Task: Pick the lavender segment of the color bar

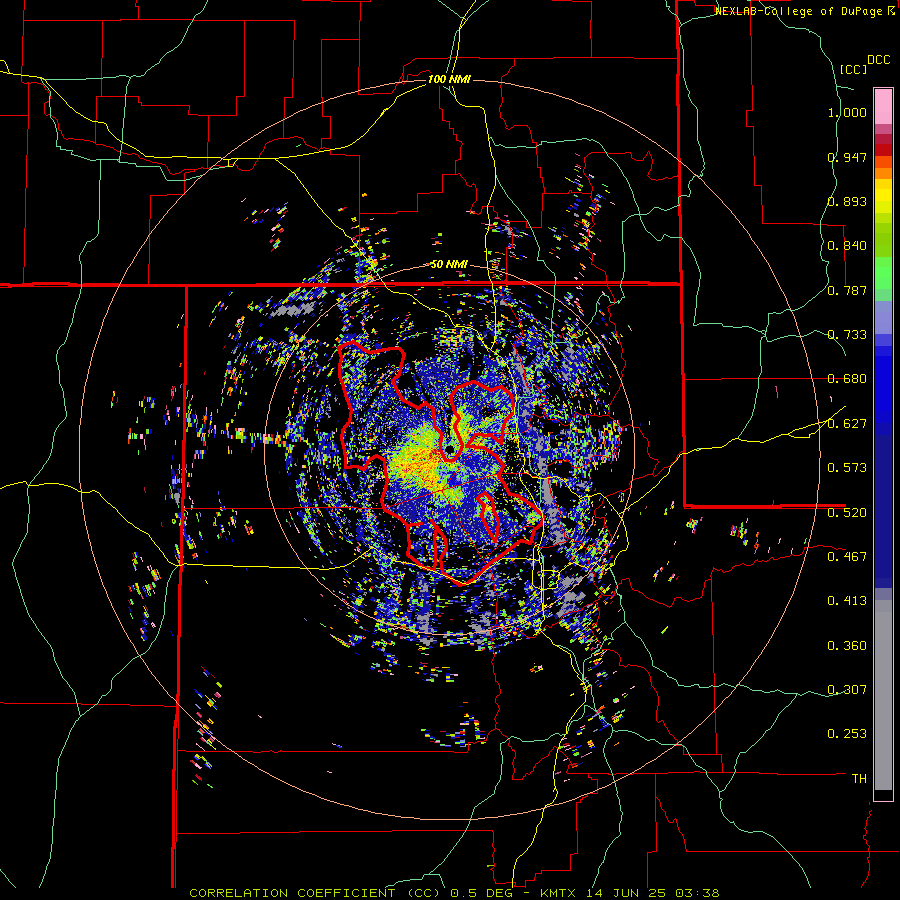Action: [883, 317]
